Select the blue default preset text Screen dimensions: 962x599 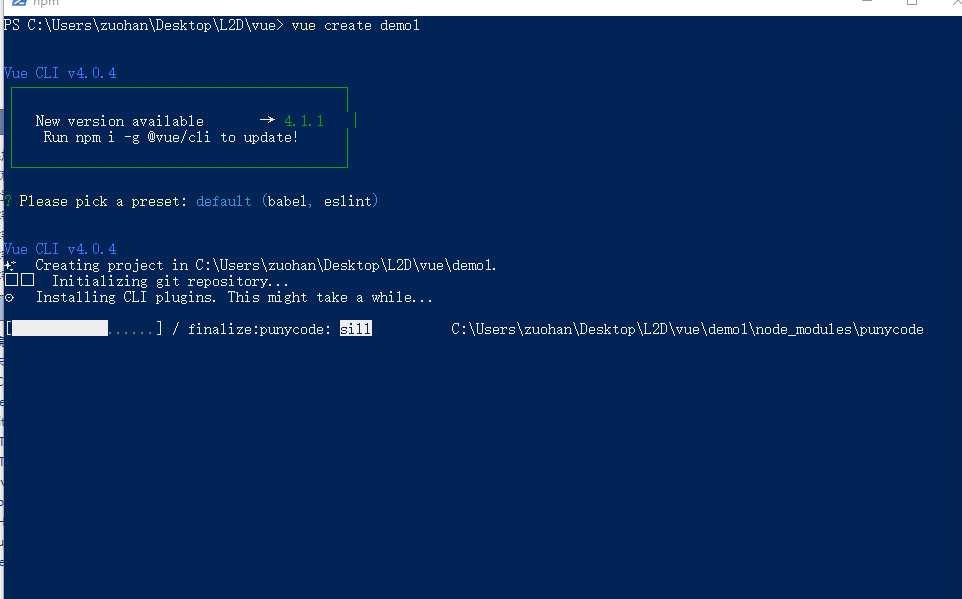(x=223, y=201)
